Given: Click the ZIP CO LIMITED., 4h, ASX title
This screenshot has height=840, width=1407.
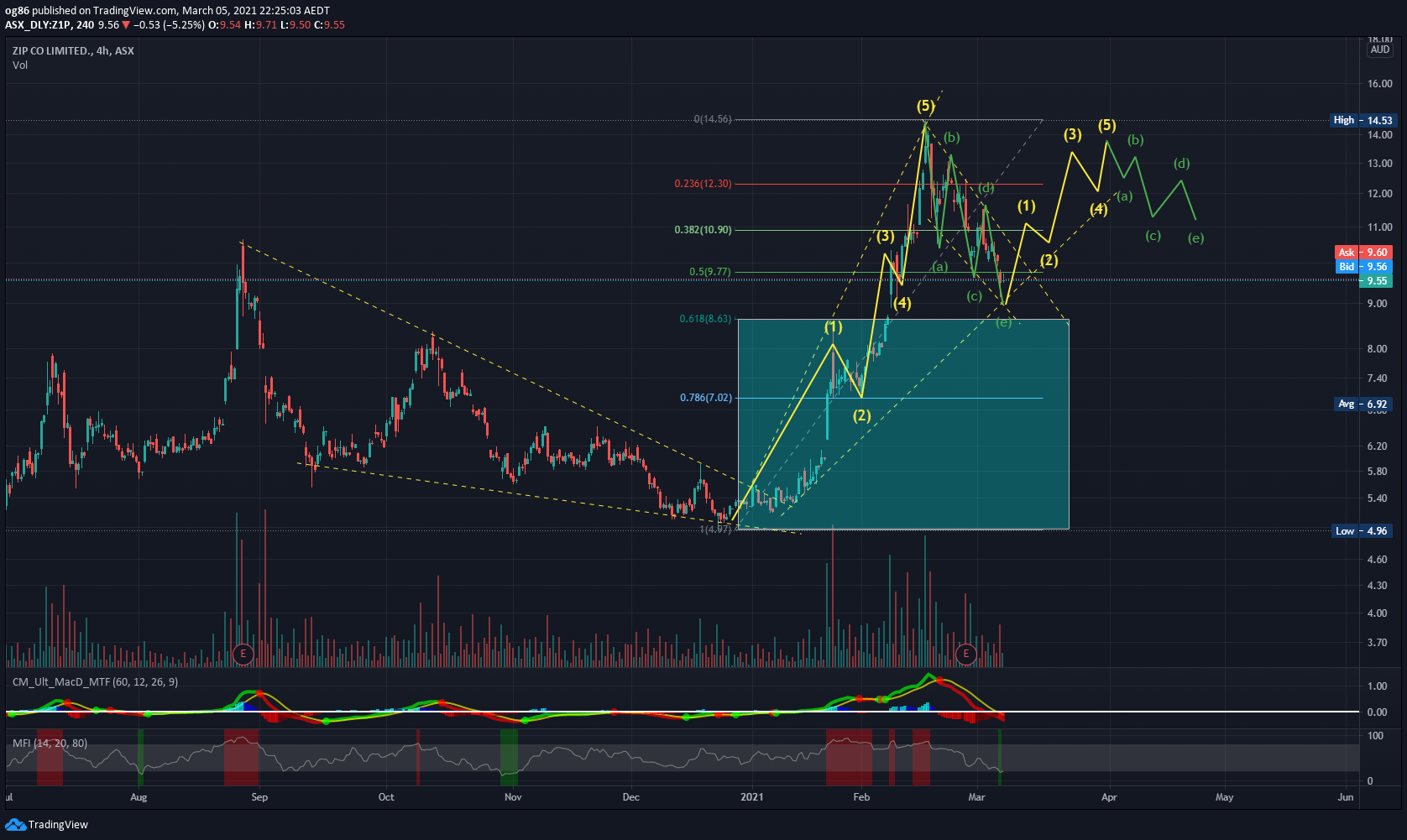Looking at the screenshot, I should (x=73, y=50).
